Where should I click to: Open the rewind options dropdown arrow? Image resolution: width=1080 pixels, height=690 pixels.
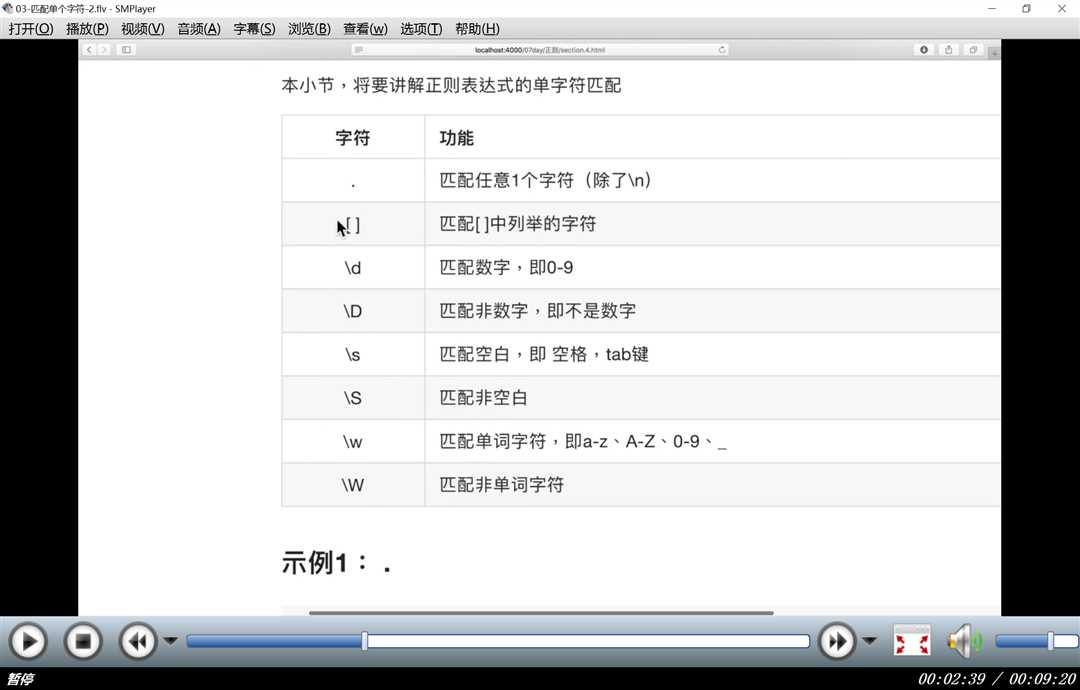170,641
